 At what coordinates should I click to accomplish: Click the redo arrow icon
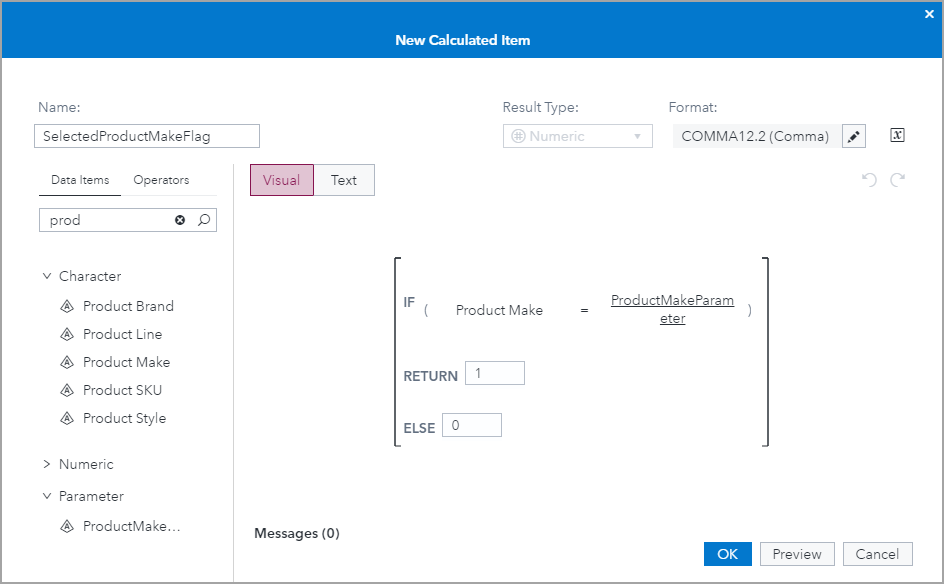(897, 180)
